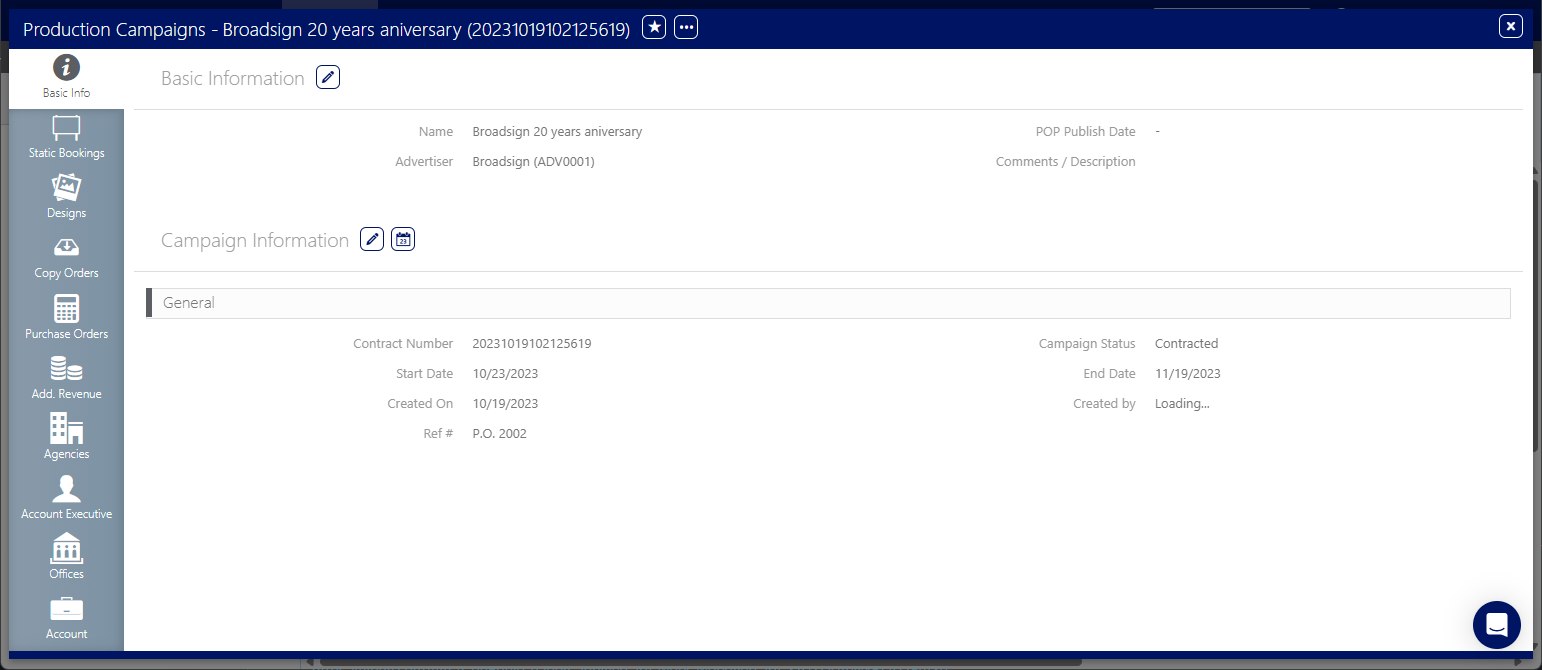Click the Comments / Description label
The image size is (1542, 670).
pos(1066,162)
